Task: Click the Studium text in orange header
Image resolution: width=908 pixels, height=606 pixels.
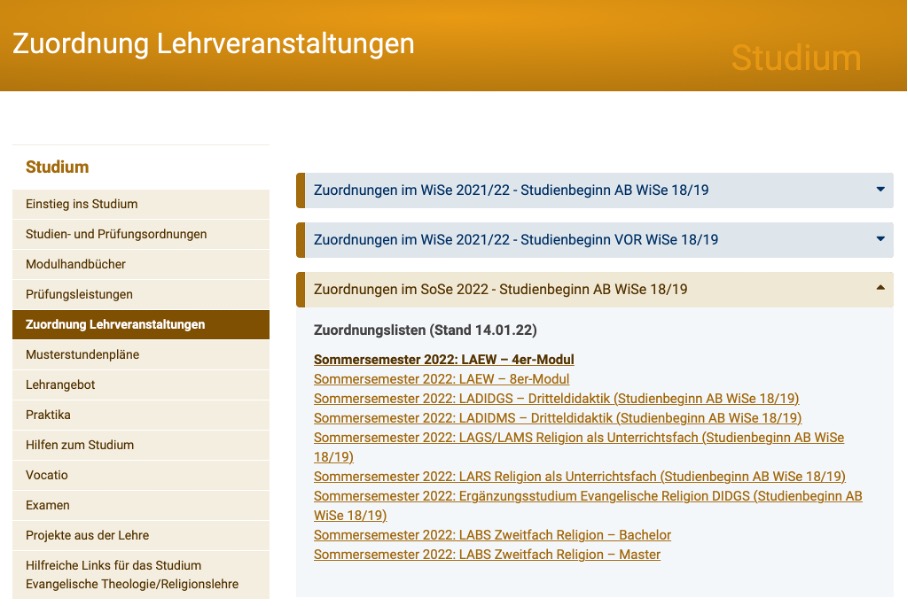Action: [796, 58]
